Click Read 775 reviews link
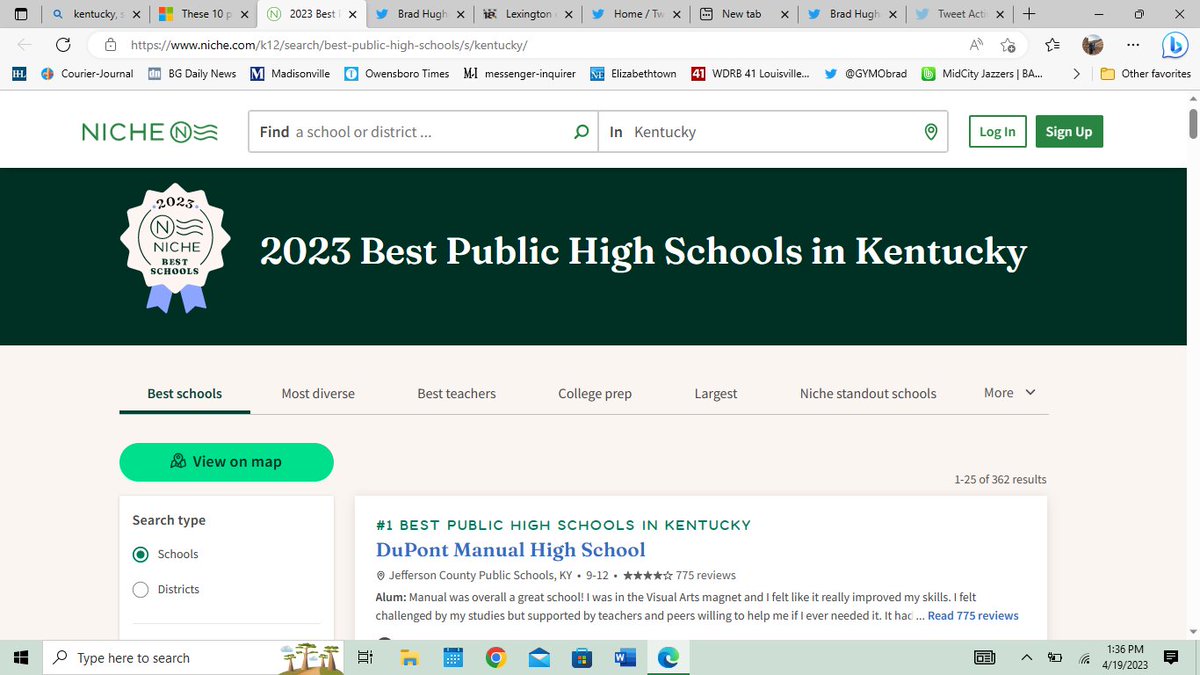The height and width of the screenshot is (675, 1200). coord(973,615)
